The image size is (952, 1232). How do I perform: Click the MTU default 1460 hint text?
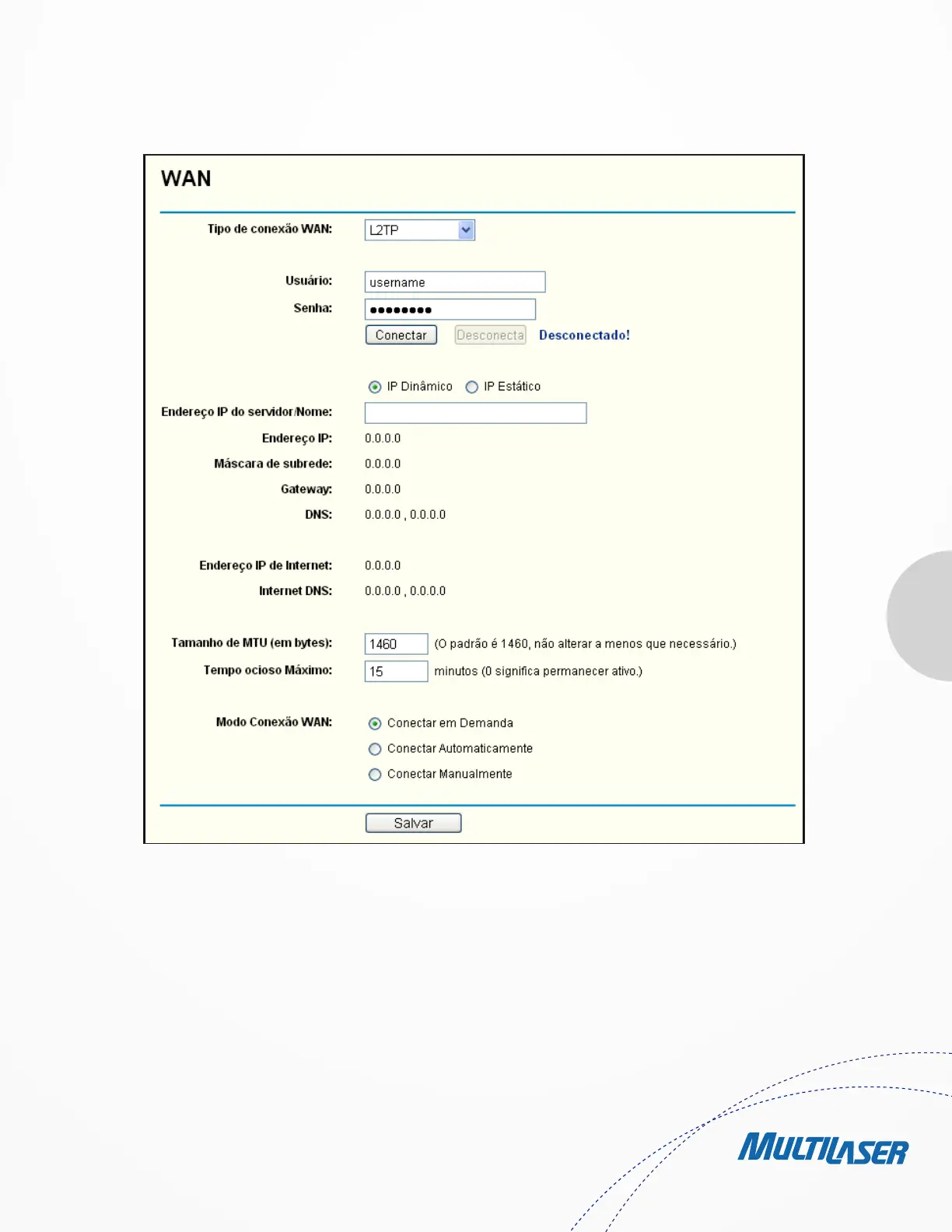[585, 644]
